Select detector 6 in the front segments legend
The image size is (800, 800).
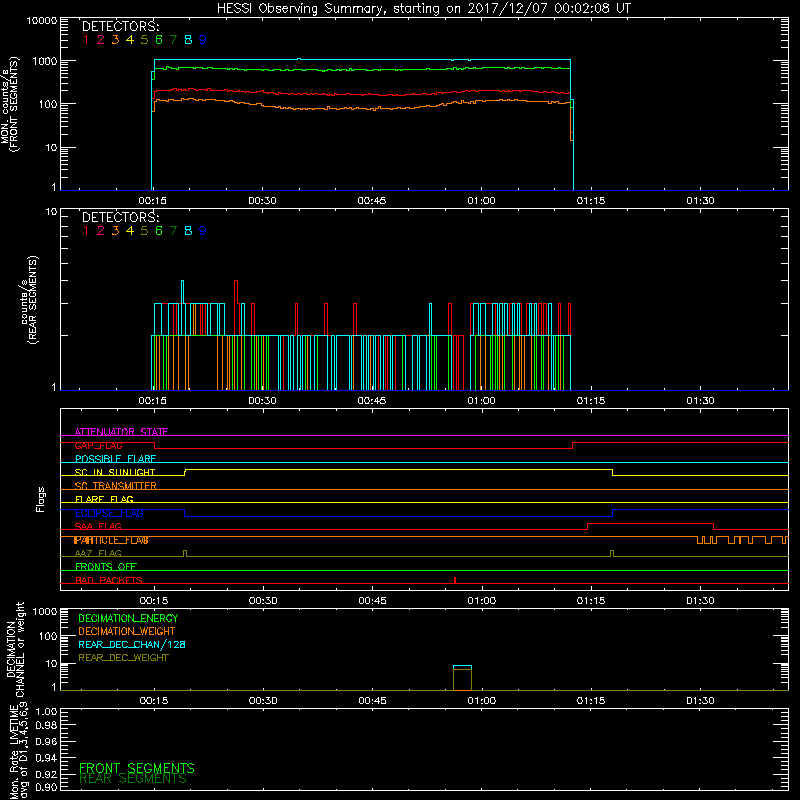coord(159,40)
